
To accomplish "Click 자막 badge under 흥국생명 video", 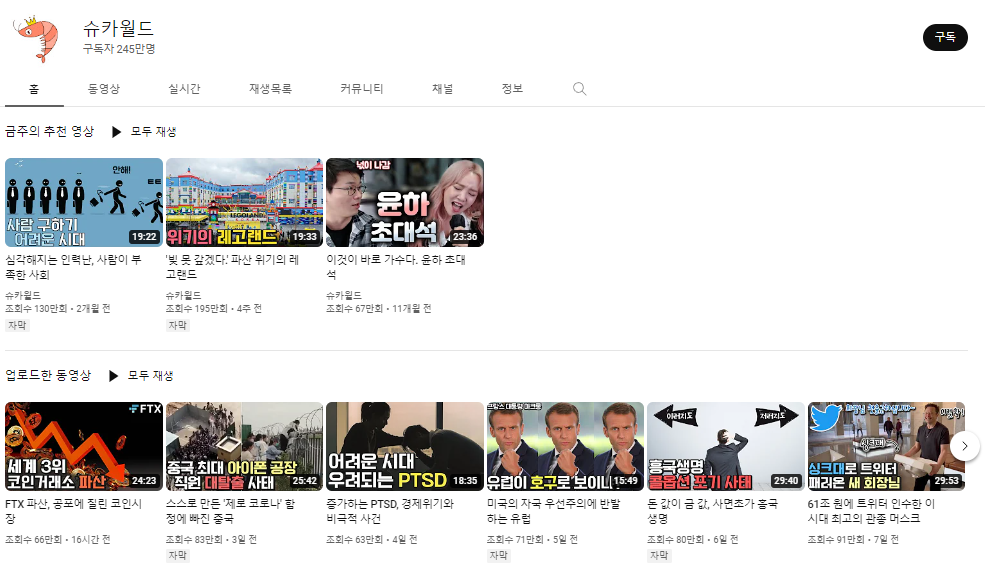I will point(659,556).
